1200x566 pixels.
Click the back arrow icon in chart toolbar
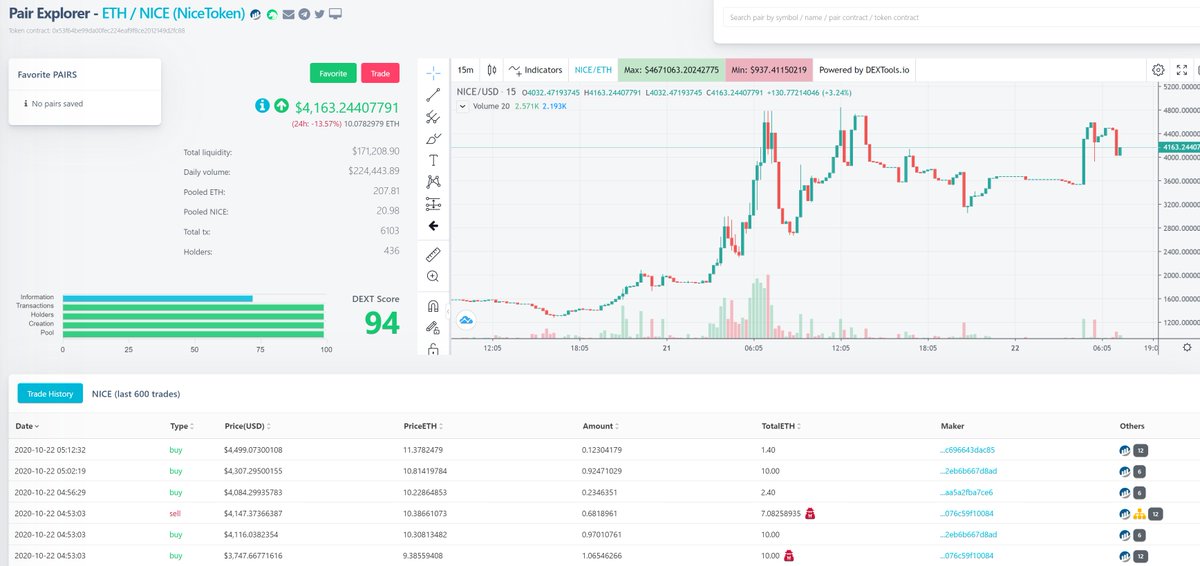(433, 226)
